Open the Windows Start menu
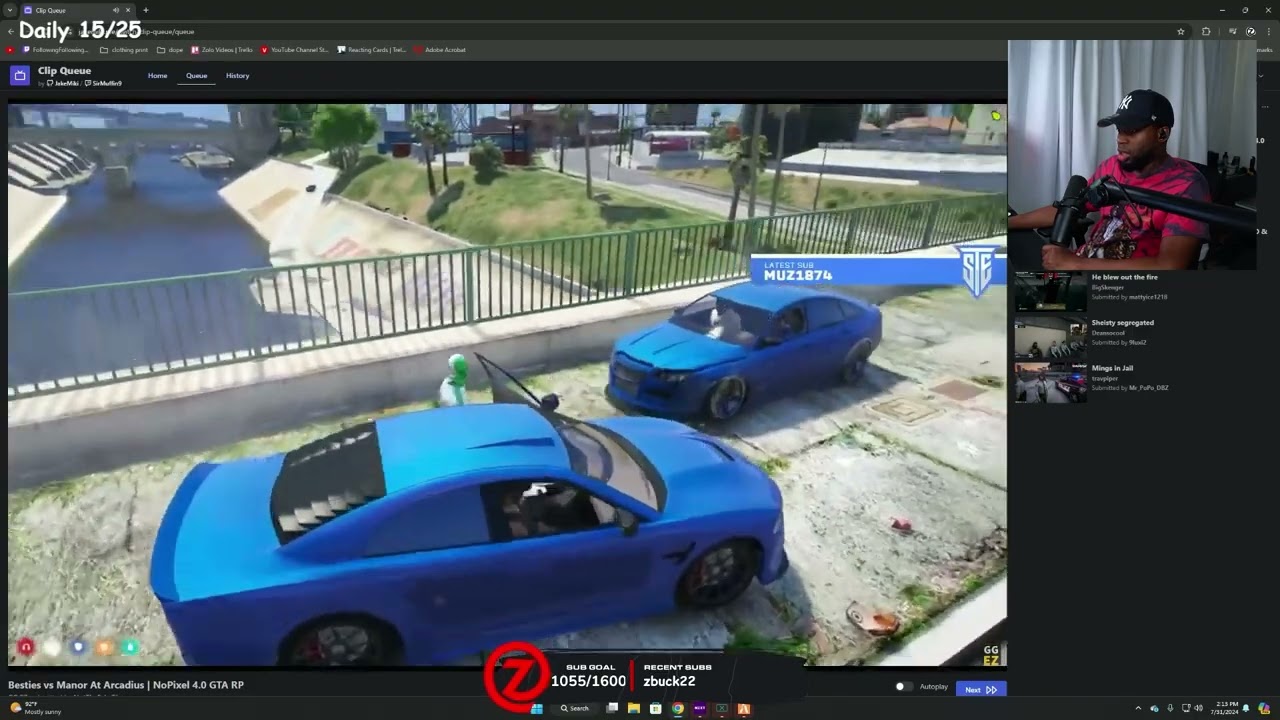 click(537, 708)
